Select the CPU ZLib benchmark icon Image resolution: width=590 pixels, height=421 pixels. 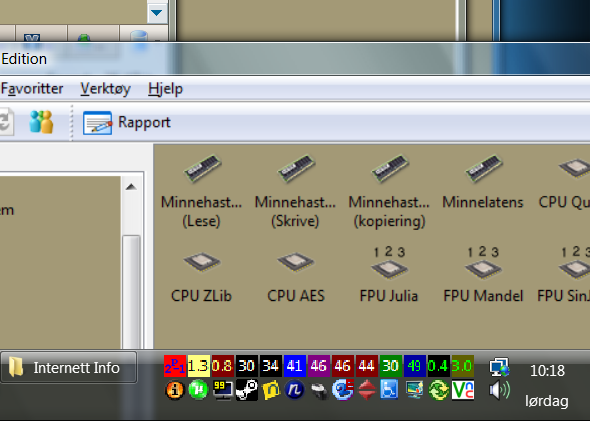point(201,277)
